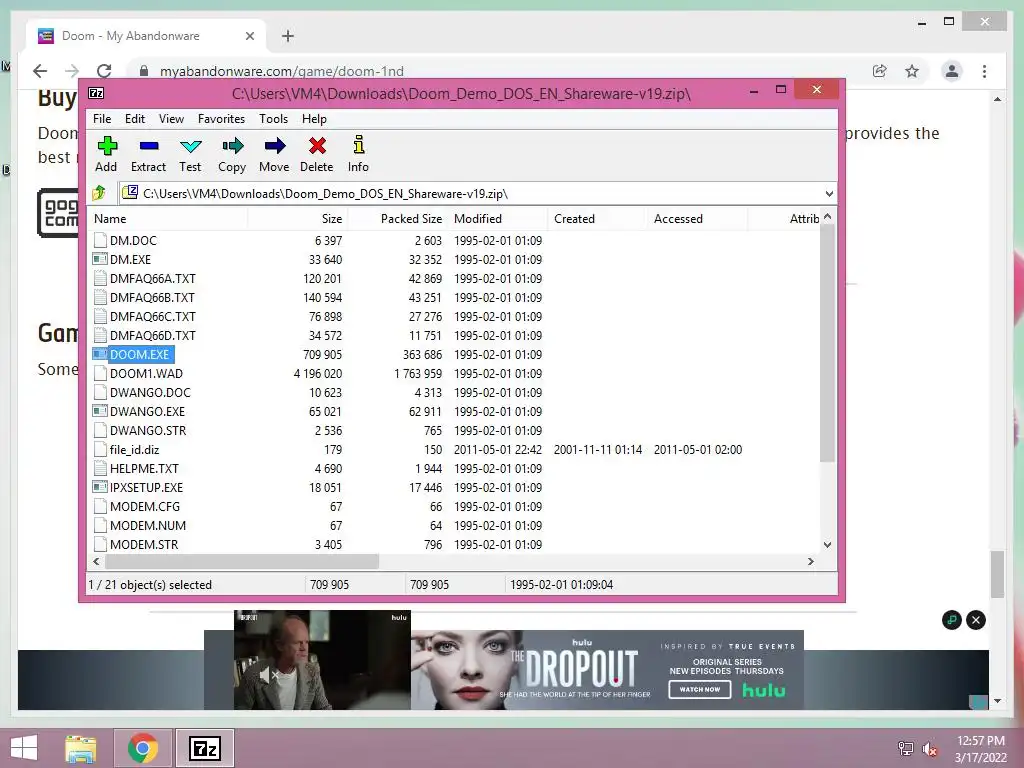Click the taskbar clock 12:57 PM
Image resolution: width=1024 pixels, height=768 pixels.
980,741
